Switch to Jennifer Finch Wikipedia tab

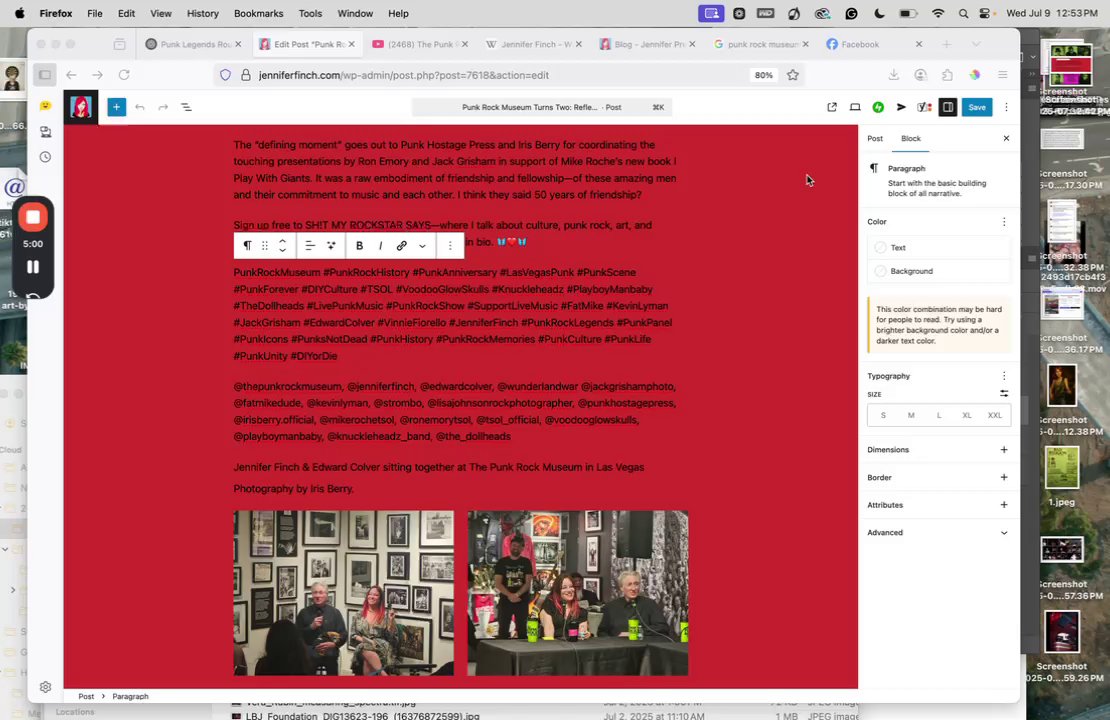pos(534,44)
